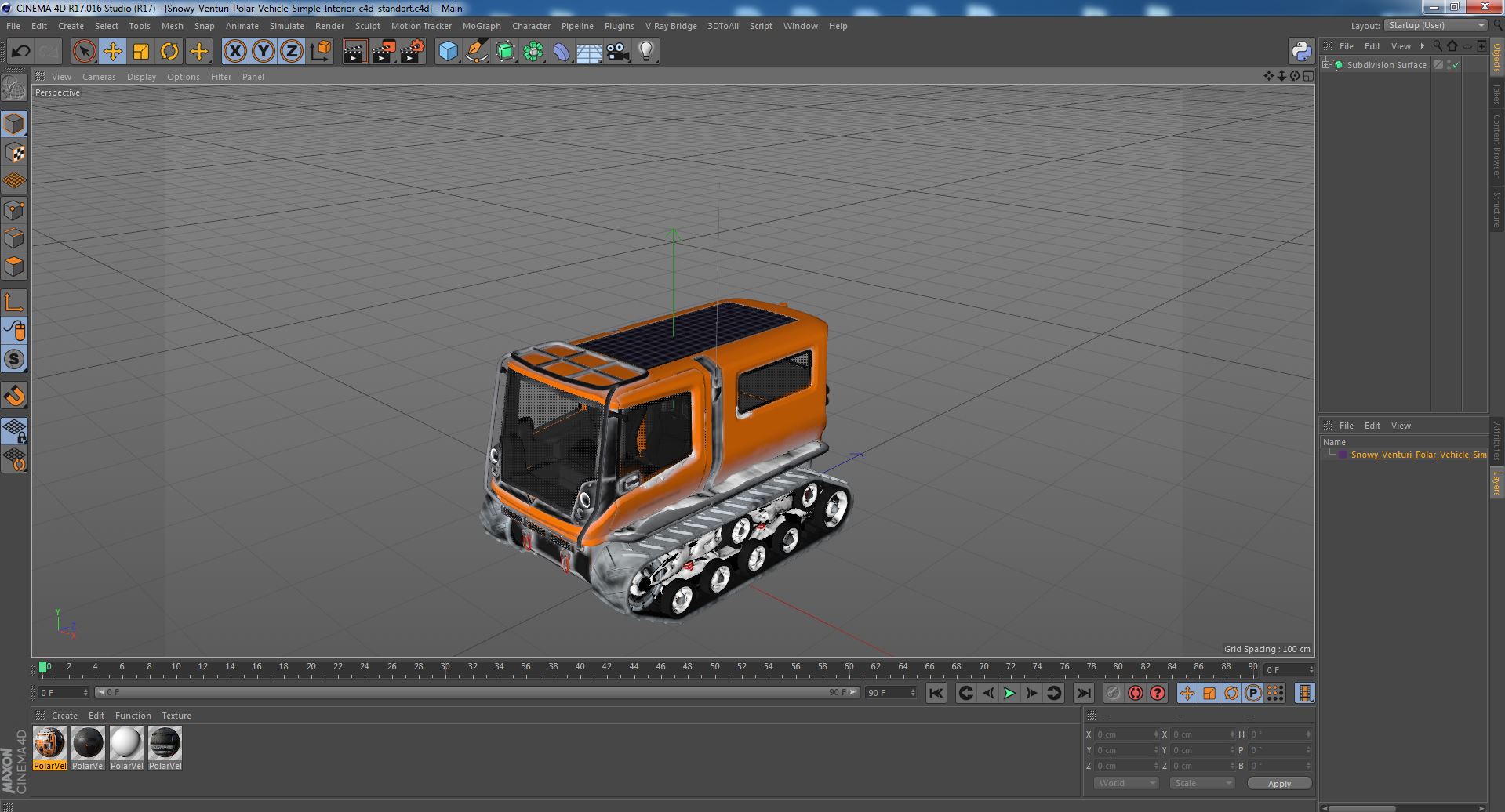
Task: Click the Apply button
Action: coord(1279,783)
